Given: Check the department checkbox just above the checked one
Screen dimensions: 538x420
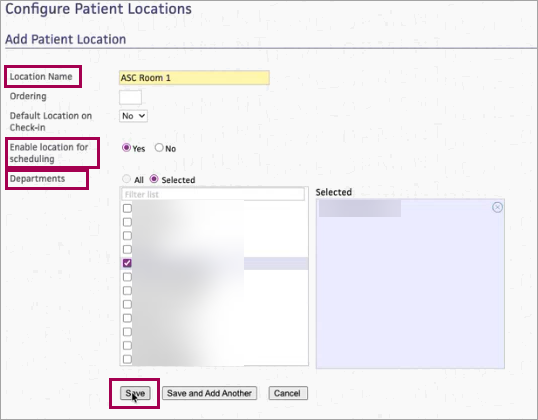Looking at the screenshot, I should coord(127,249).
